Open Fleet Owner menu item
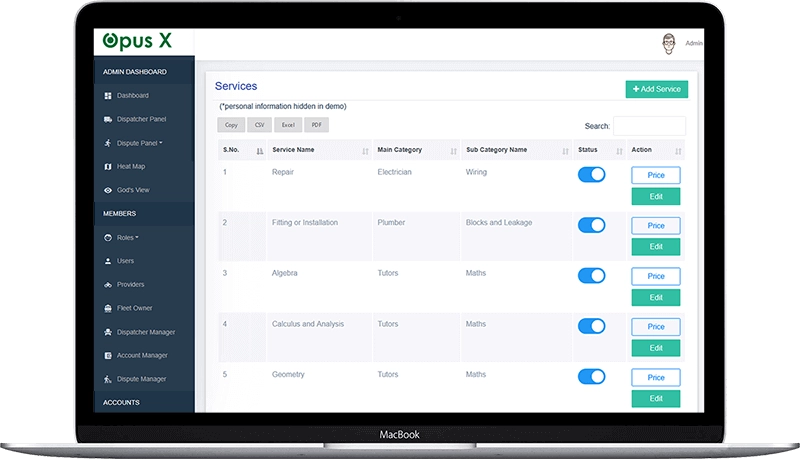This screenshot has width=800, height=459. point(134,308)
